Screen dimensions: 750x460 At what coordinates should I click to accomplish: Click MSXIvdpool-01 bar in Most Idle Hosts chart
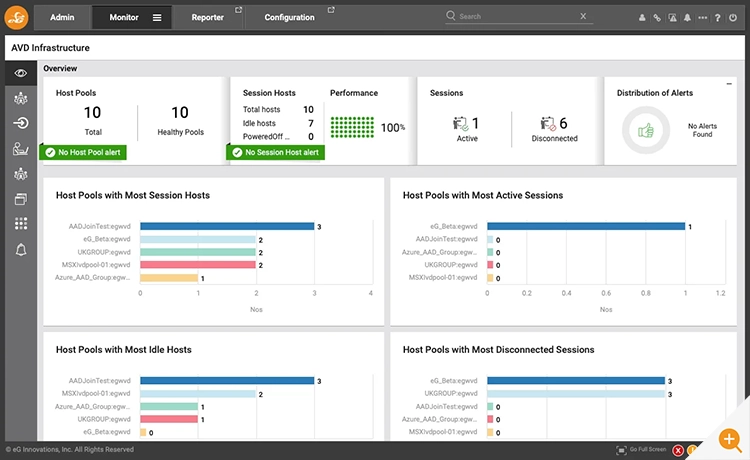click(198, 394)
